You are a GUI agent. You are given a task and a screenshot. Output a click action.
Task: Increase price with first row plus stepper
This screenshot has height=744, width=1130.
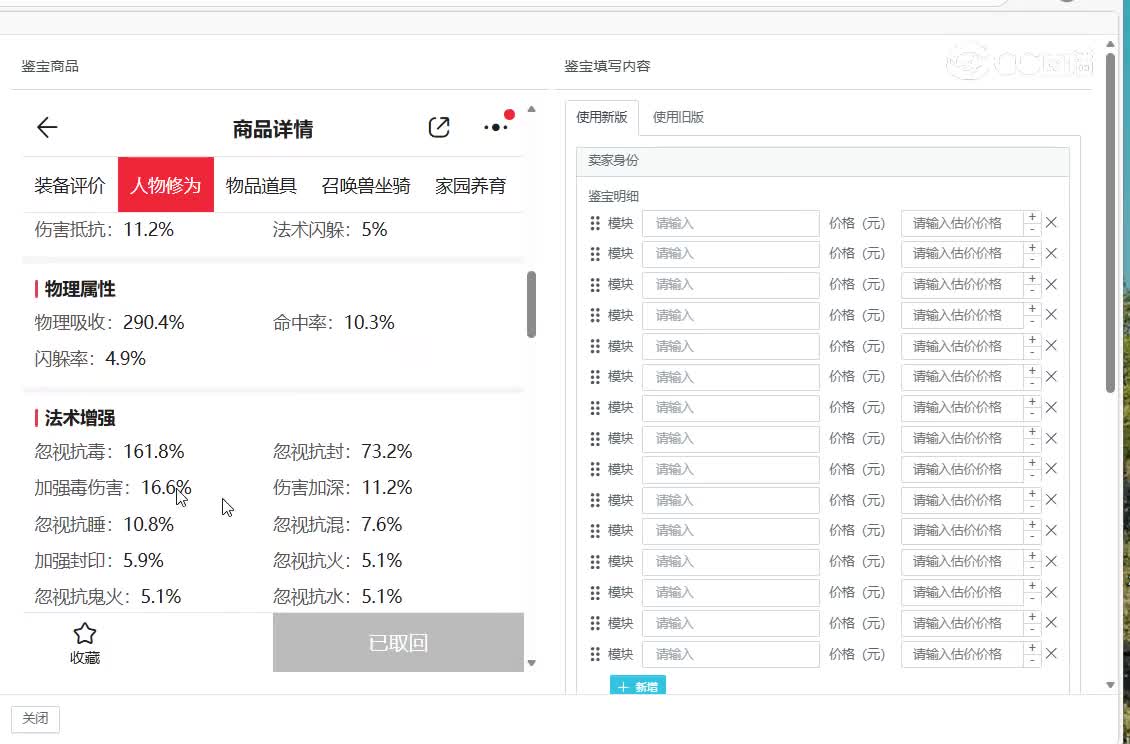coord(1032,217)
